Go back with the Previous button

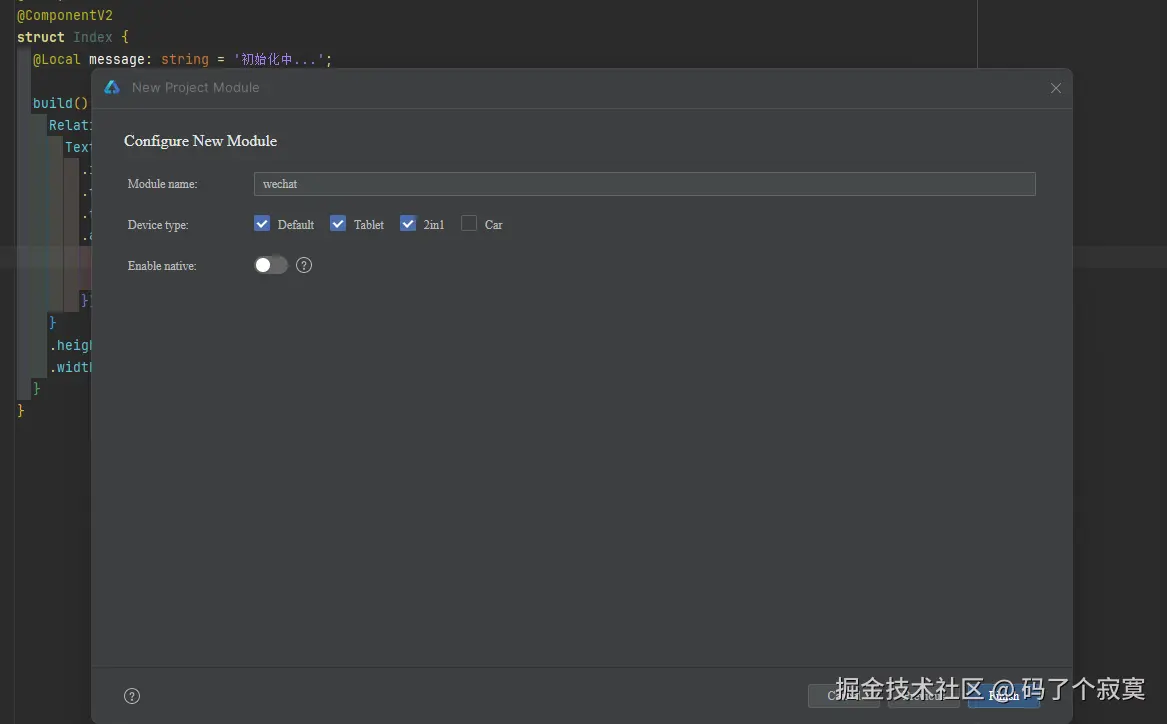coord(924,696)
